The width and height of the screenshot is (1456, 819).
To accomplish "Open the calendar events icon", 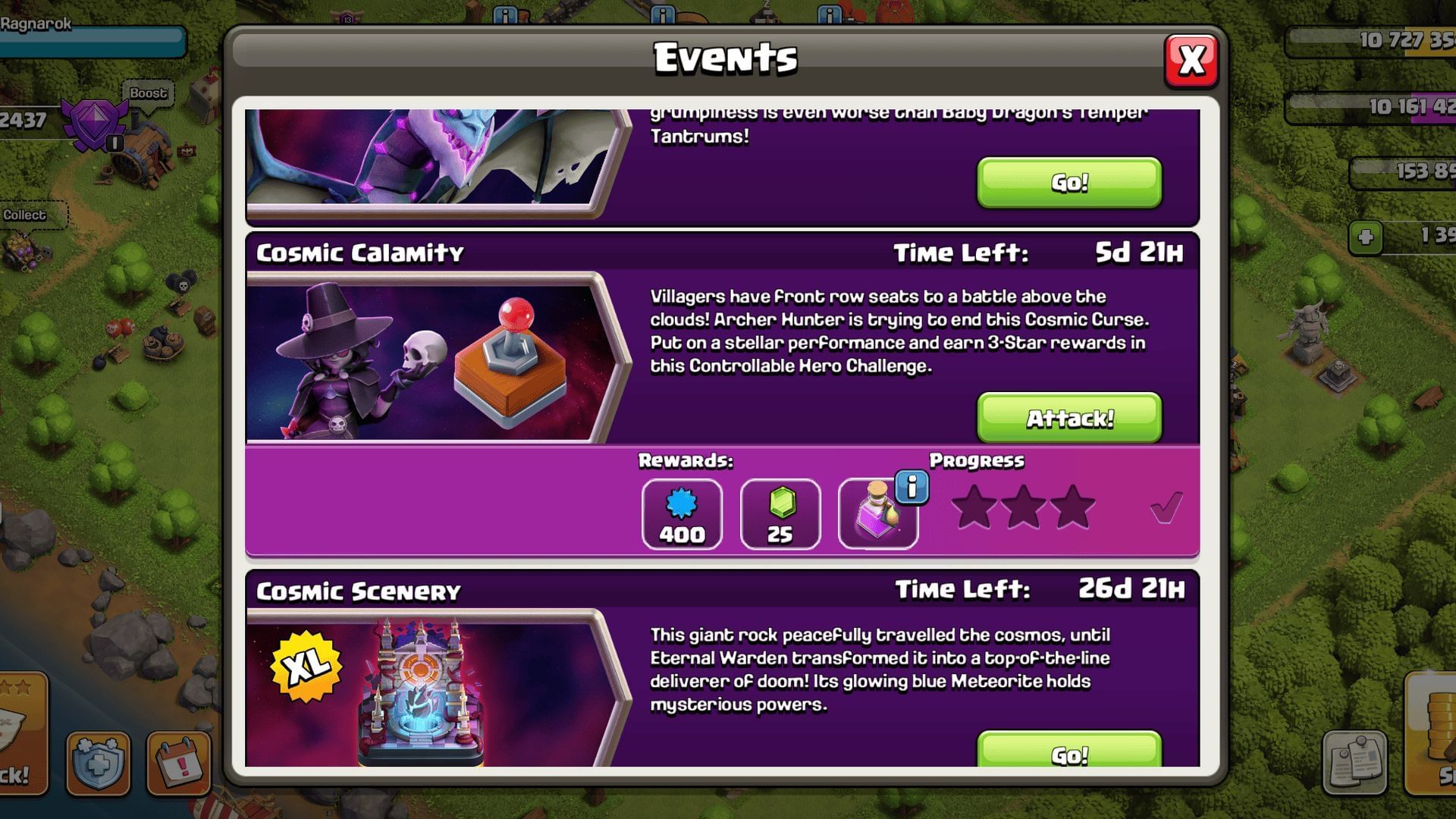I will pyautogui.click(x=178, y=763).
